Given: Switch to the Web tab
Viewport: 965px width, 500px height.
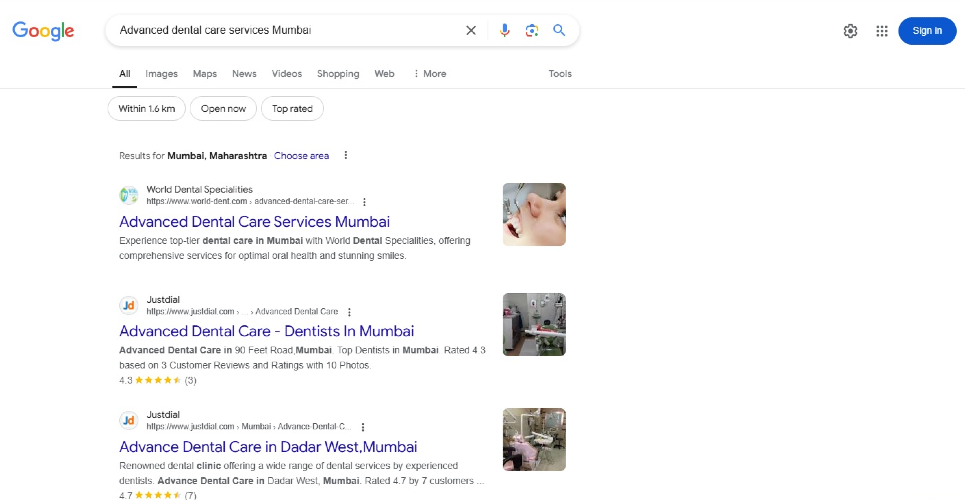Looking at the screenshot, I should click(x=384, y=74).
